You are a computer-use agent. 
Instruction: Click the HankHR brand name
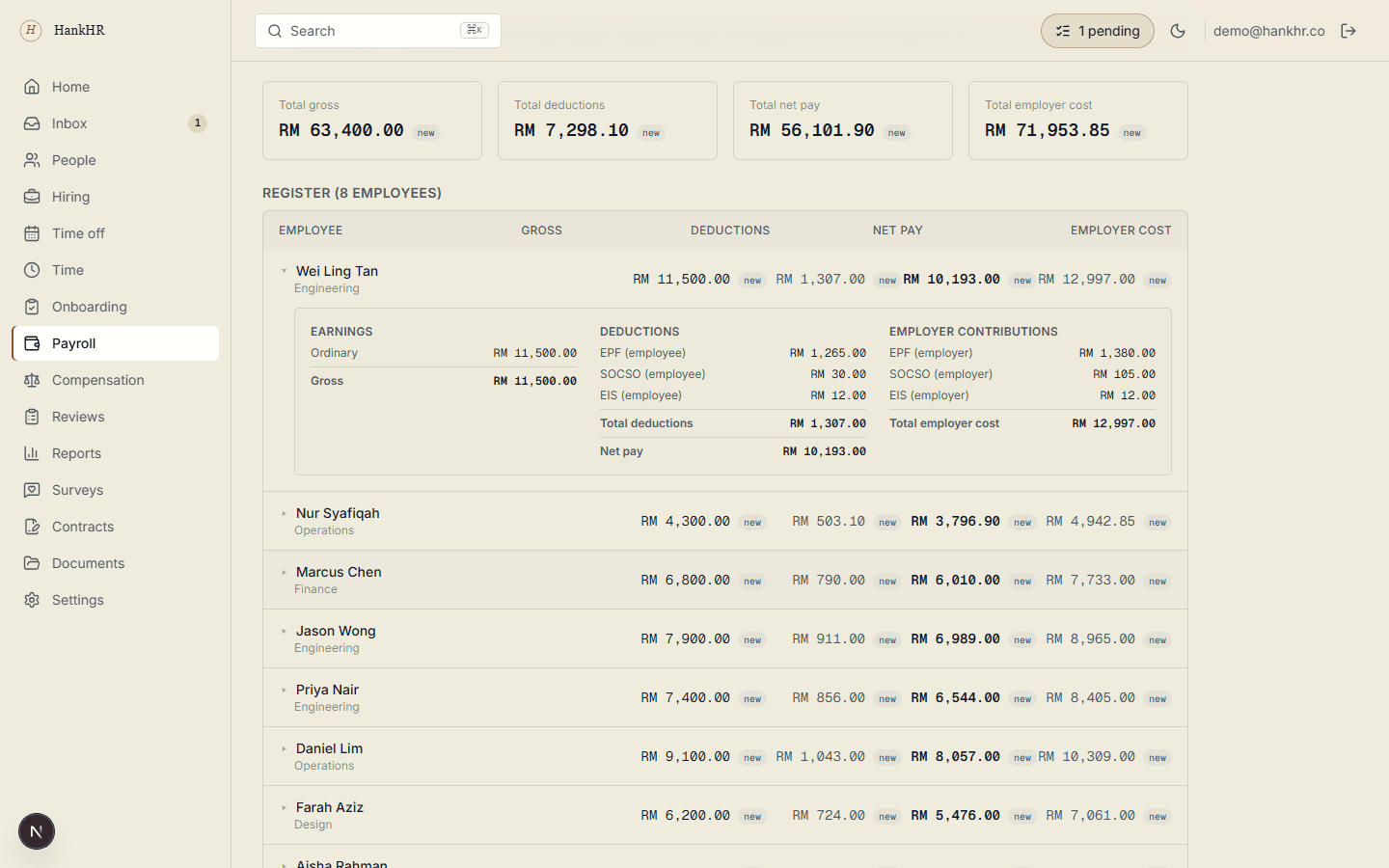click(x=79, y=30)
